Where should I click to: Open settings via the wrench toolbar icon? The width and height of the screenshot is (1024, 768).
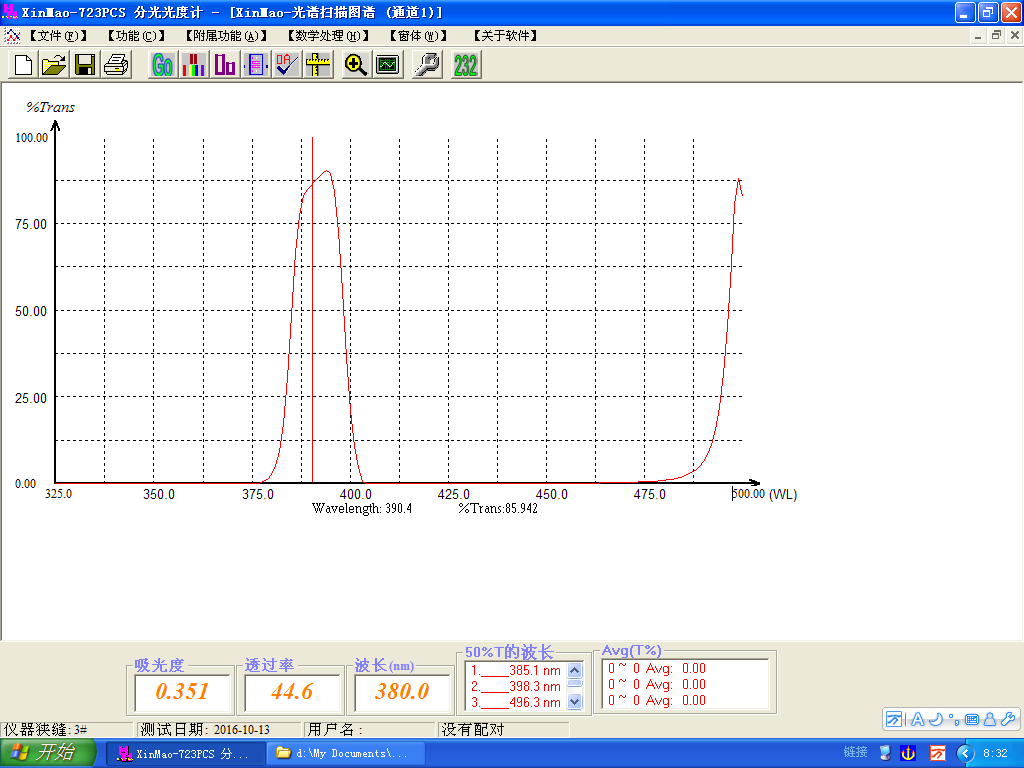tap(427, 65)
